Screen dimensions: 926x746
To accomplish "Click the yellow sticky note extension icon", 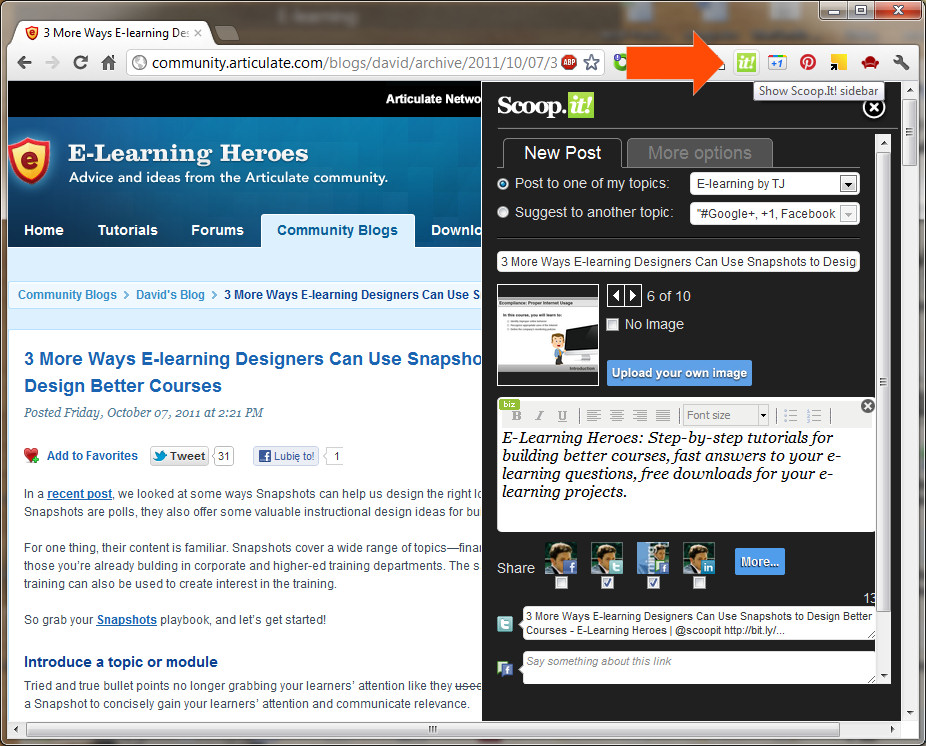I will (838, 62).
